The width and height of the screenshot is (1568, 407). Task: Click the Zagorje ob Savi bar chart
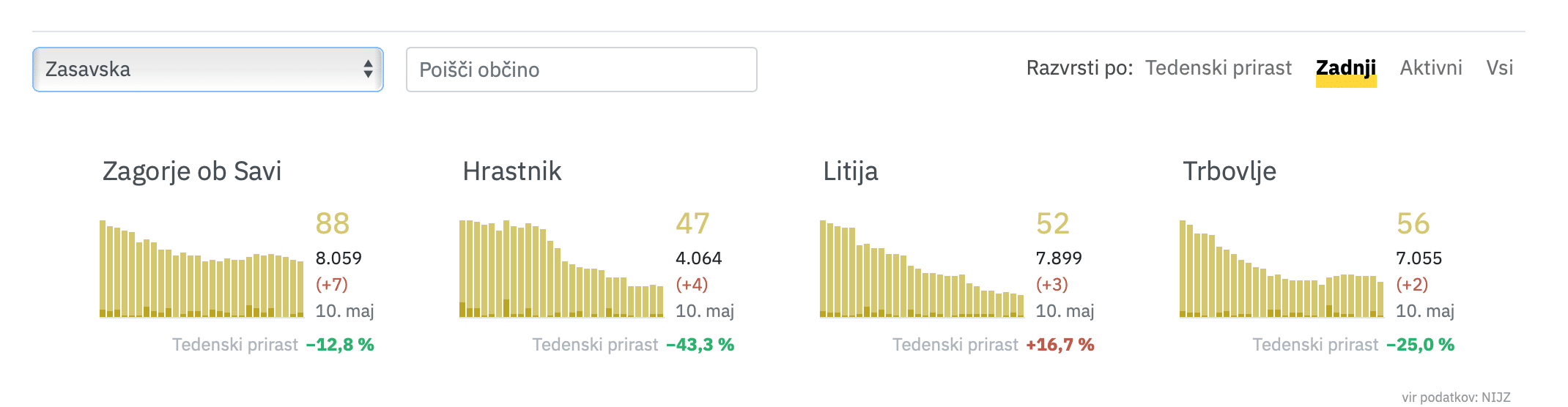(x=201, y=269)
